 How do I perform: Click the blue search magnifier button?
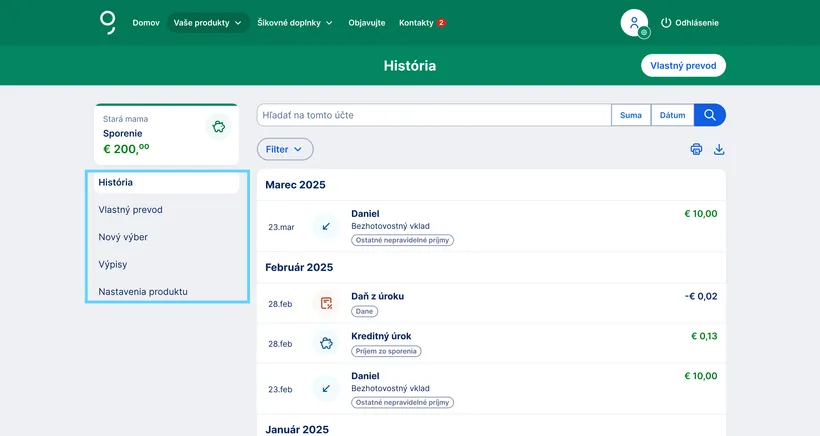click(710, 115)
